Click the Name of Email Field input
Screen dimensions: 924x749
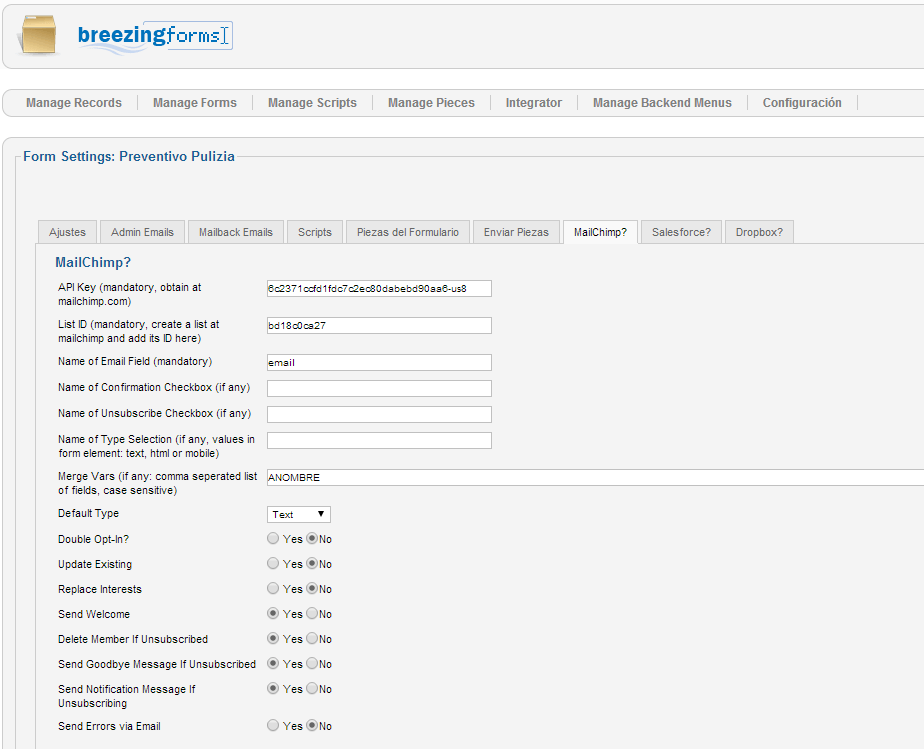(x=379, y=362)
